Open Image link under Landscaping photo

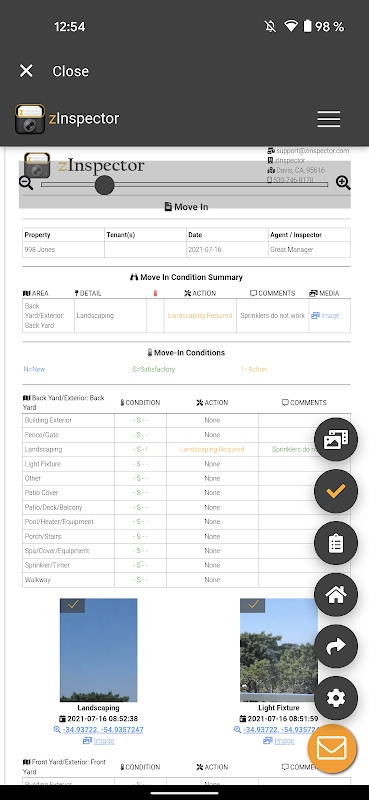[x=99, y=741]
